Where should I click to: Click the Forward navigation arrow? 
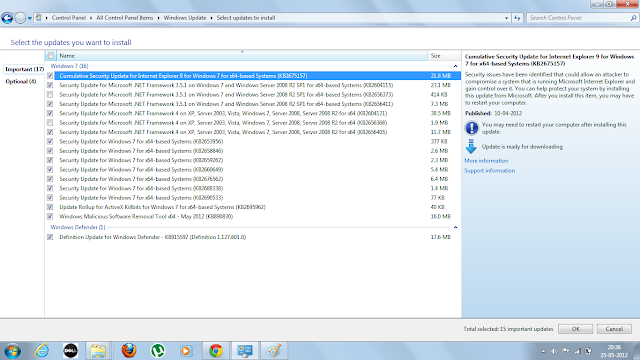(20, 18)
